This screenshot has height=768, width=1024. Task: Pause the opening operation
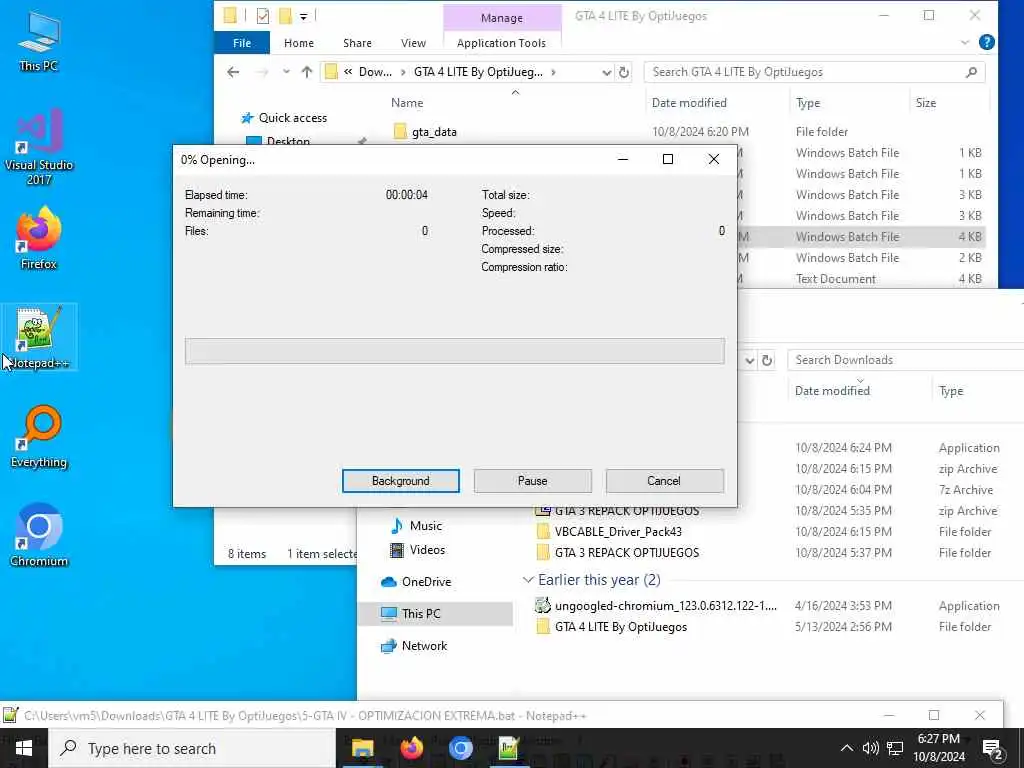pyautogui.click(x=532, y=481)
